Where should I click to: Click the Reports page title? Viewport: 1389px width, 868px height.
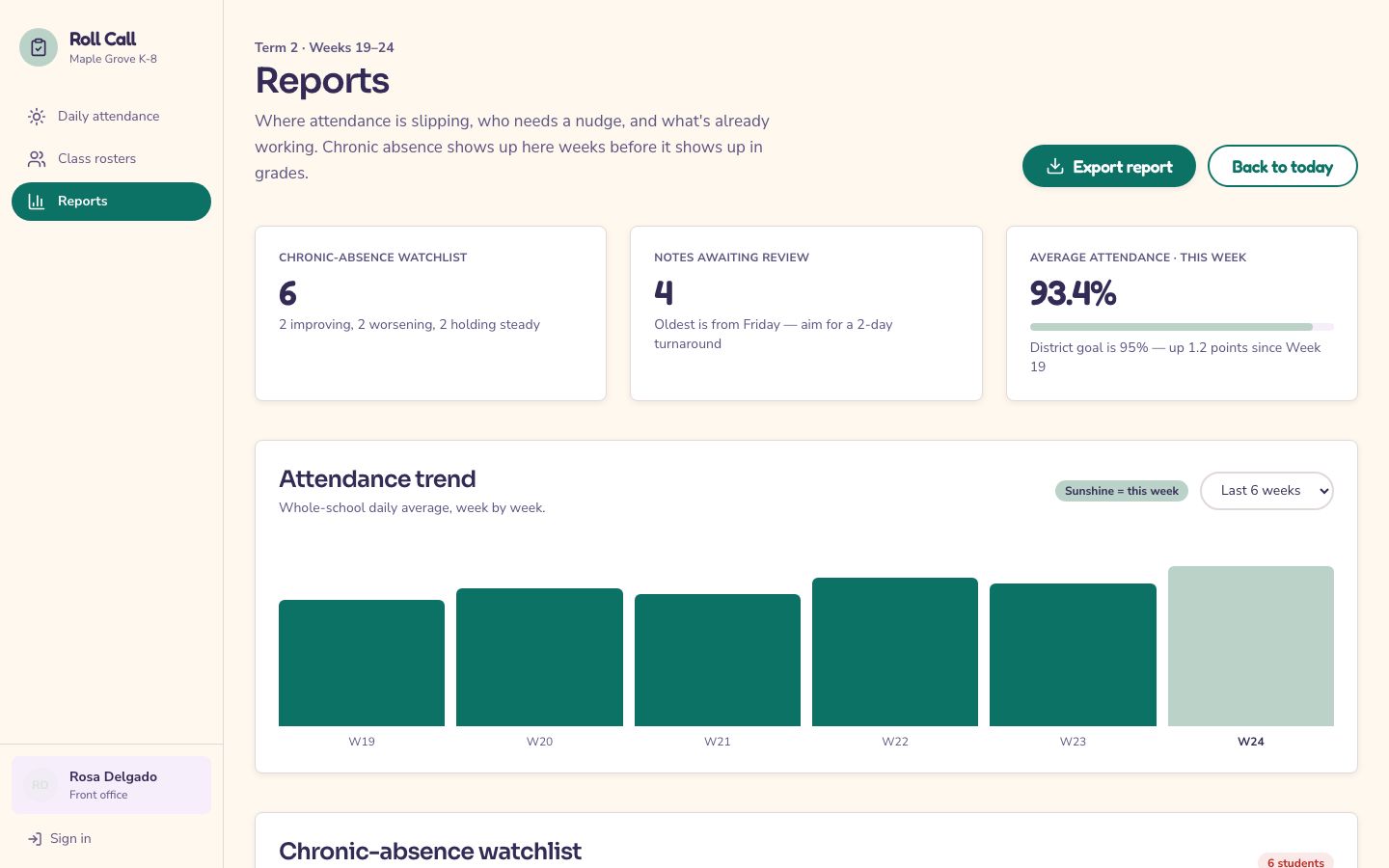(x=322, y=81)
